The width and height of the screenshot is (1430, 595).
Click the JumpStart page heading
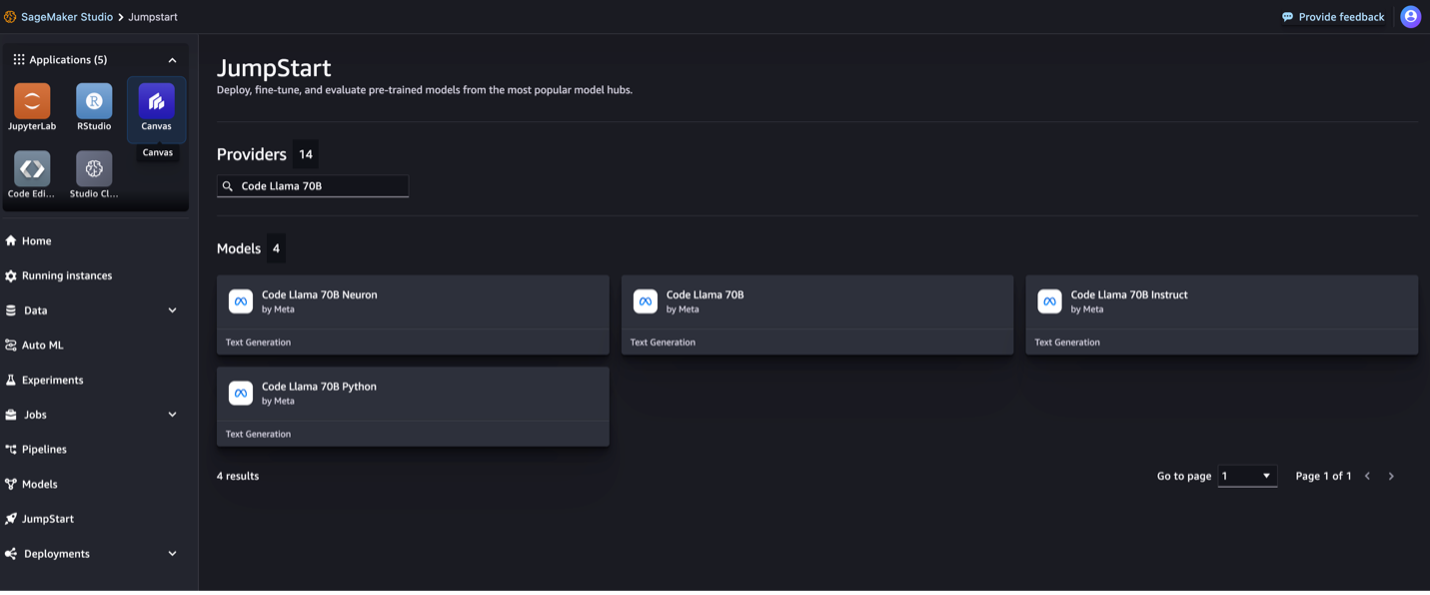[274, 68]
